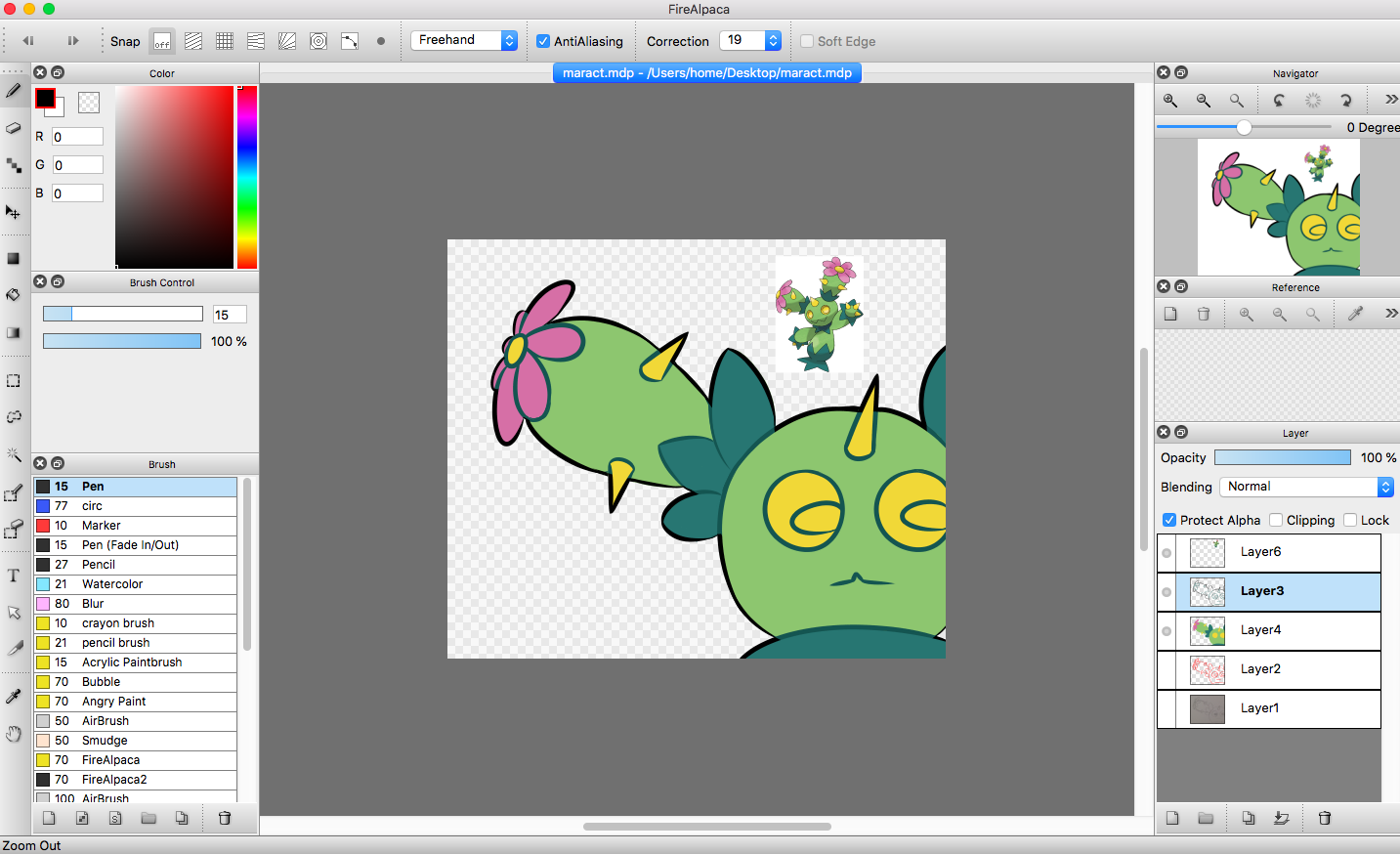
Task: Toggle visibility of Layer3
Action: coord(1167,592)
